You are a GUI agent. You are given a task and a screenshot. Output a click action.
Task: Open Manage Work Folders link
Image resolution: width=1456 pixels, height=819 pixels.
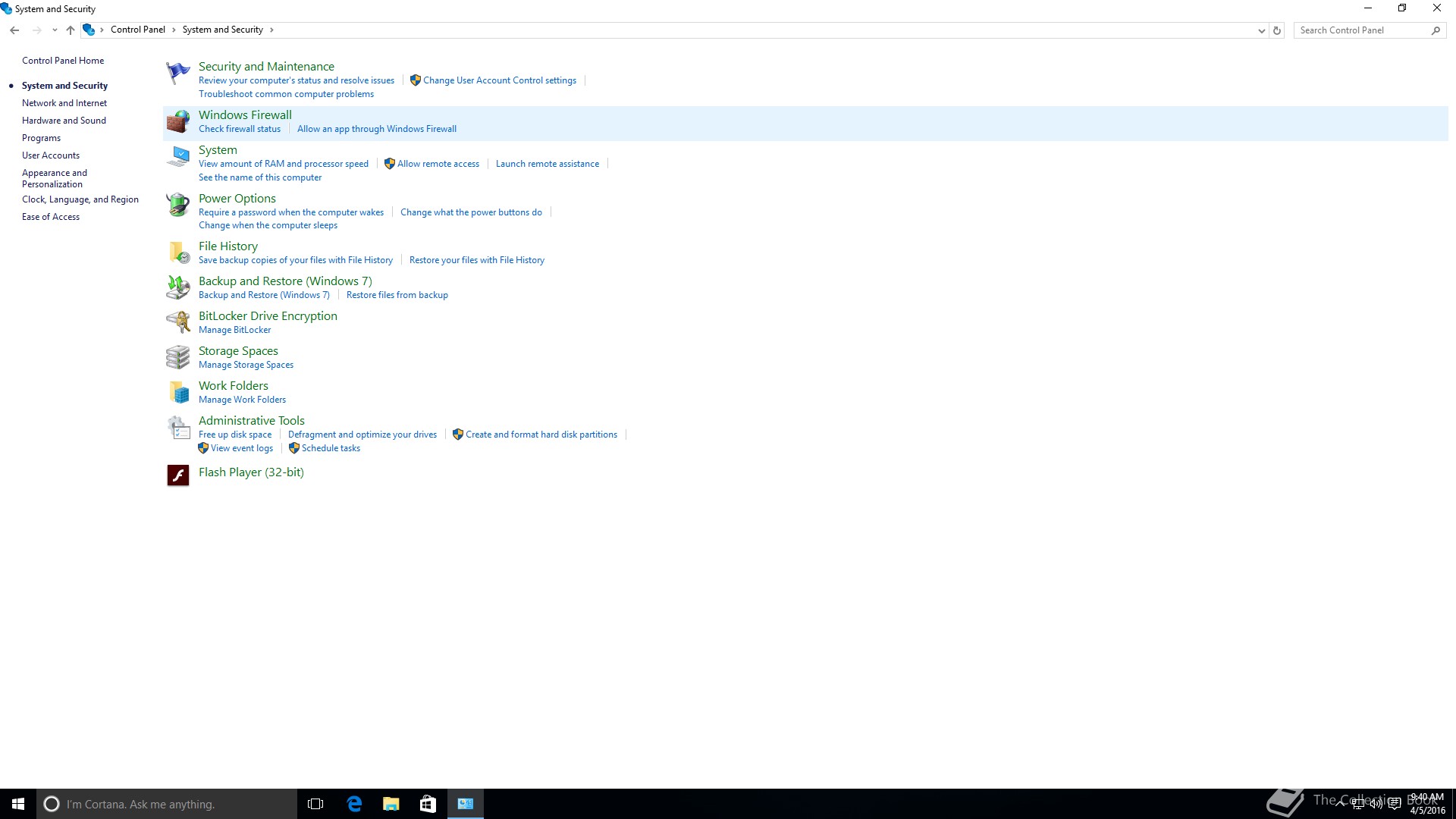[x=242, y=400]
